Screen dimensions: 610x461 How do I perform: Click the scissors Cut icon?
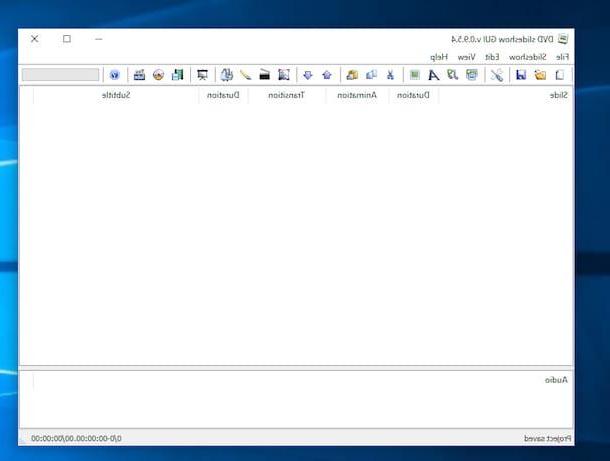click(x=390, y=75)
